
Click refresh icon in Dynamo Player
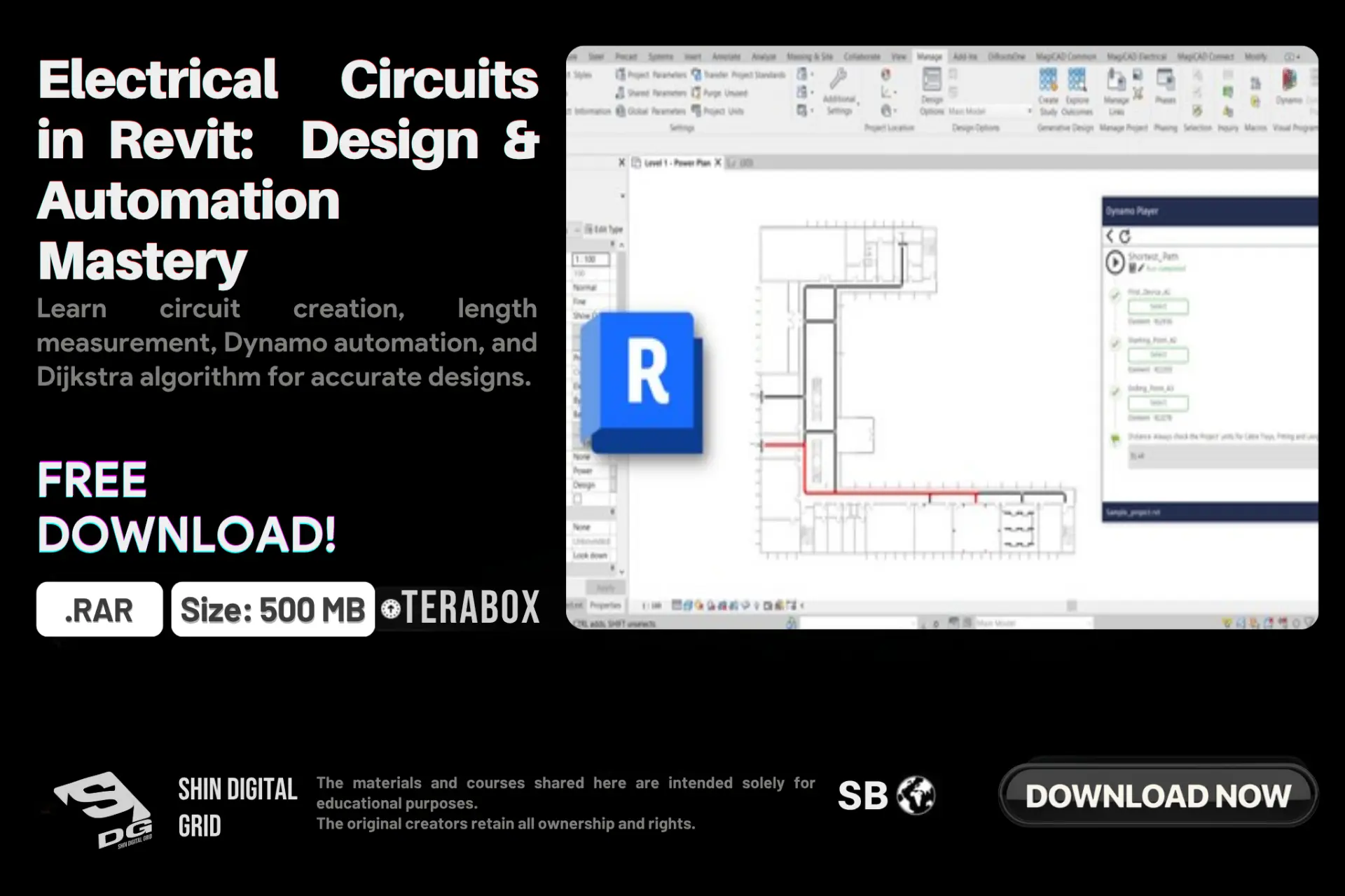(1125, 237)
